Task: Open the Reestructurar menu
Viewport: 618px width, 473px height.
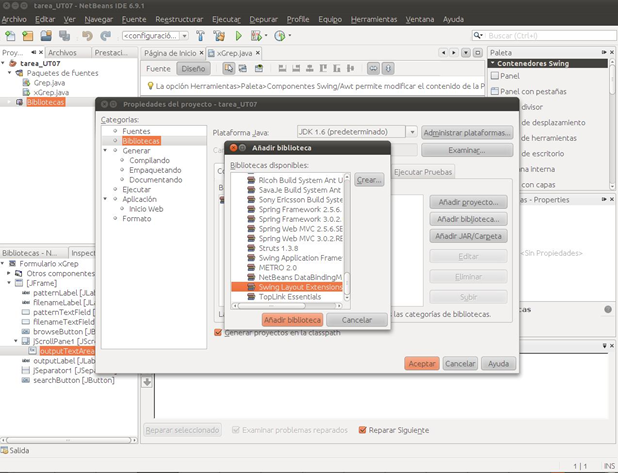Action: (179, 19)
